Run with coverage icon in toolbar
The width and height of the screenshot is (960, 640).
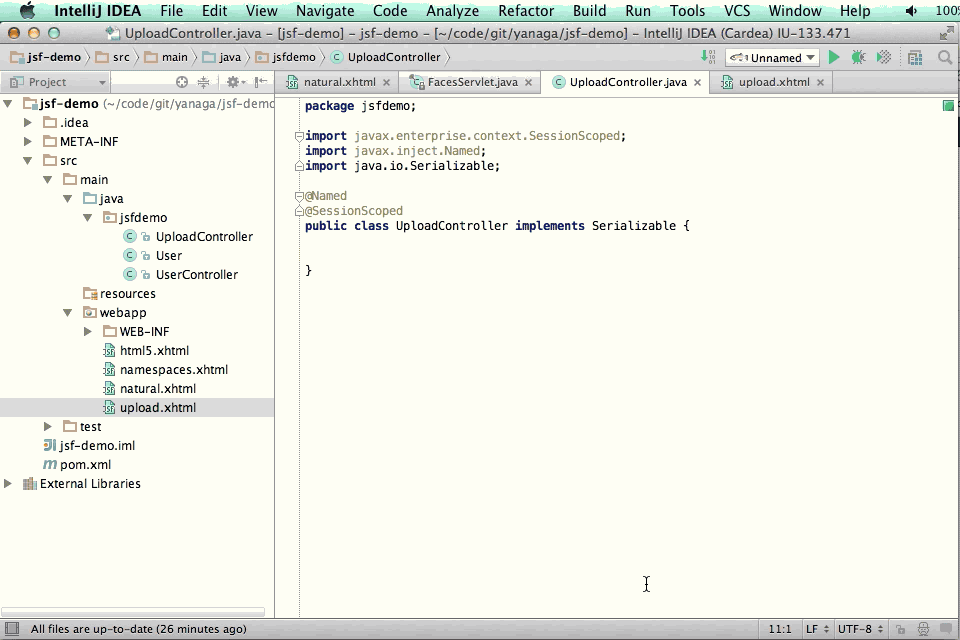tap(883, 58)
